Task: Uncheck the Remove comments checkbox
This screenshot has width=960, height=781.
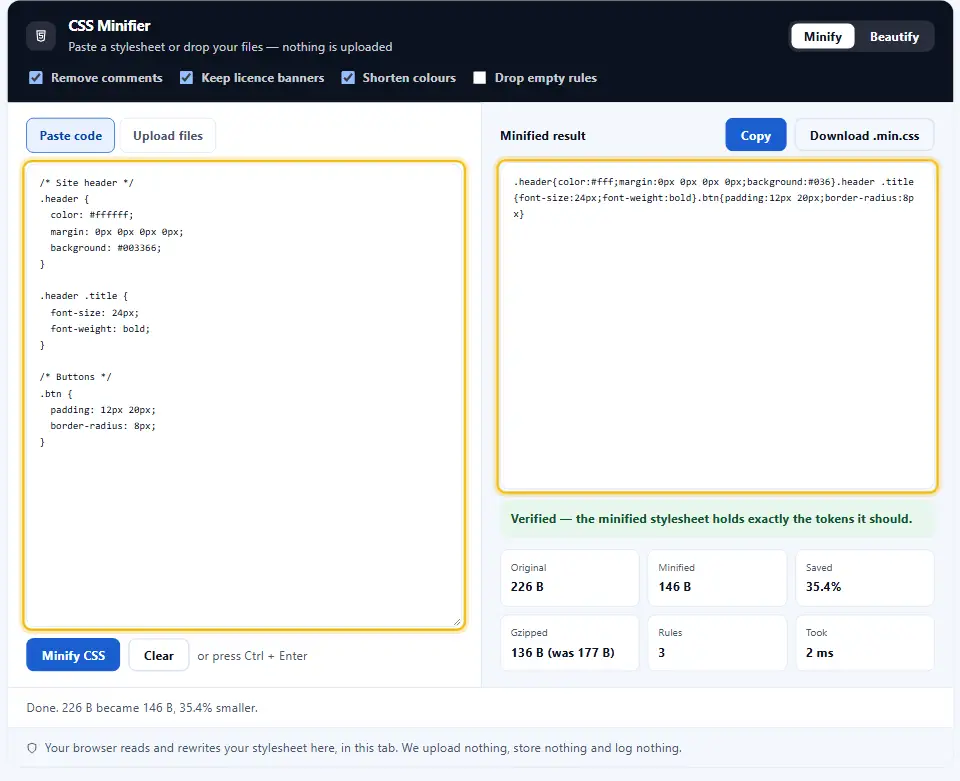Action: [36, 78]
